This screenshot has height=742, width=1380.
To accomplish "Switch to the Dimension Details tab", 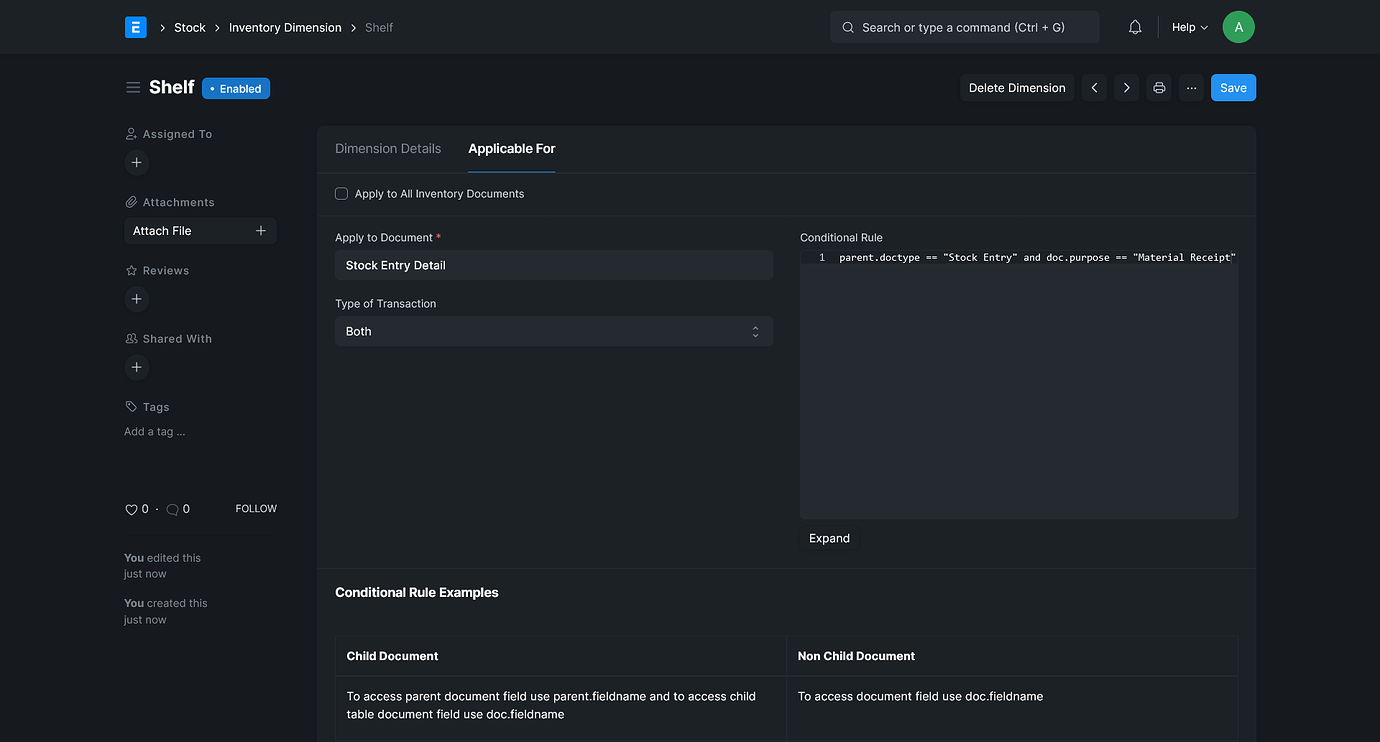I will [388, 148].
